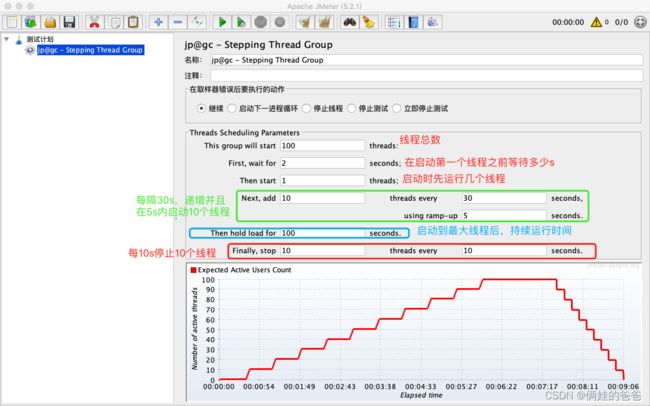This screenshot has height=406, width=650.
Task: Click the 名称 name input field
Action: coord(426,60)
